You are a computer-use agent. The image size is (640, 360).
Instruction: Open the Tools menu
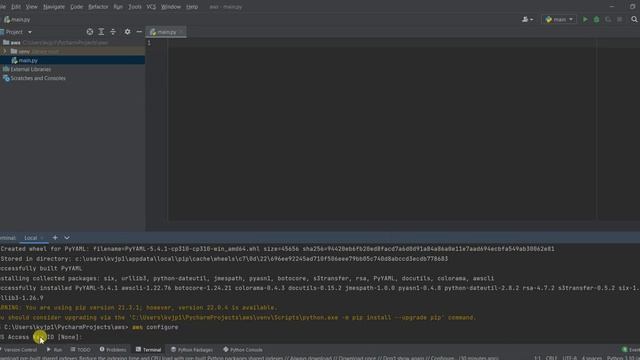click(135, 7)
